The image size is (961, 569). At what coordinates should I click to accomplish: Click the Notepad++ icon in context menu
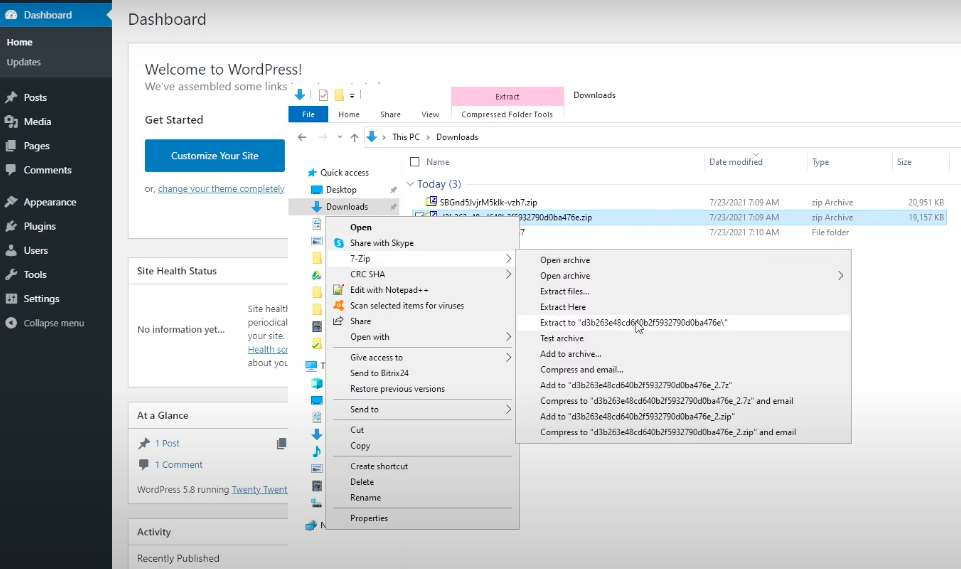pyautogui.click(x=339, y=290)
